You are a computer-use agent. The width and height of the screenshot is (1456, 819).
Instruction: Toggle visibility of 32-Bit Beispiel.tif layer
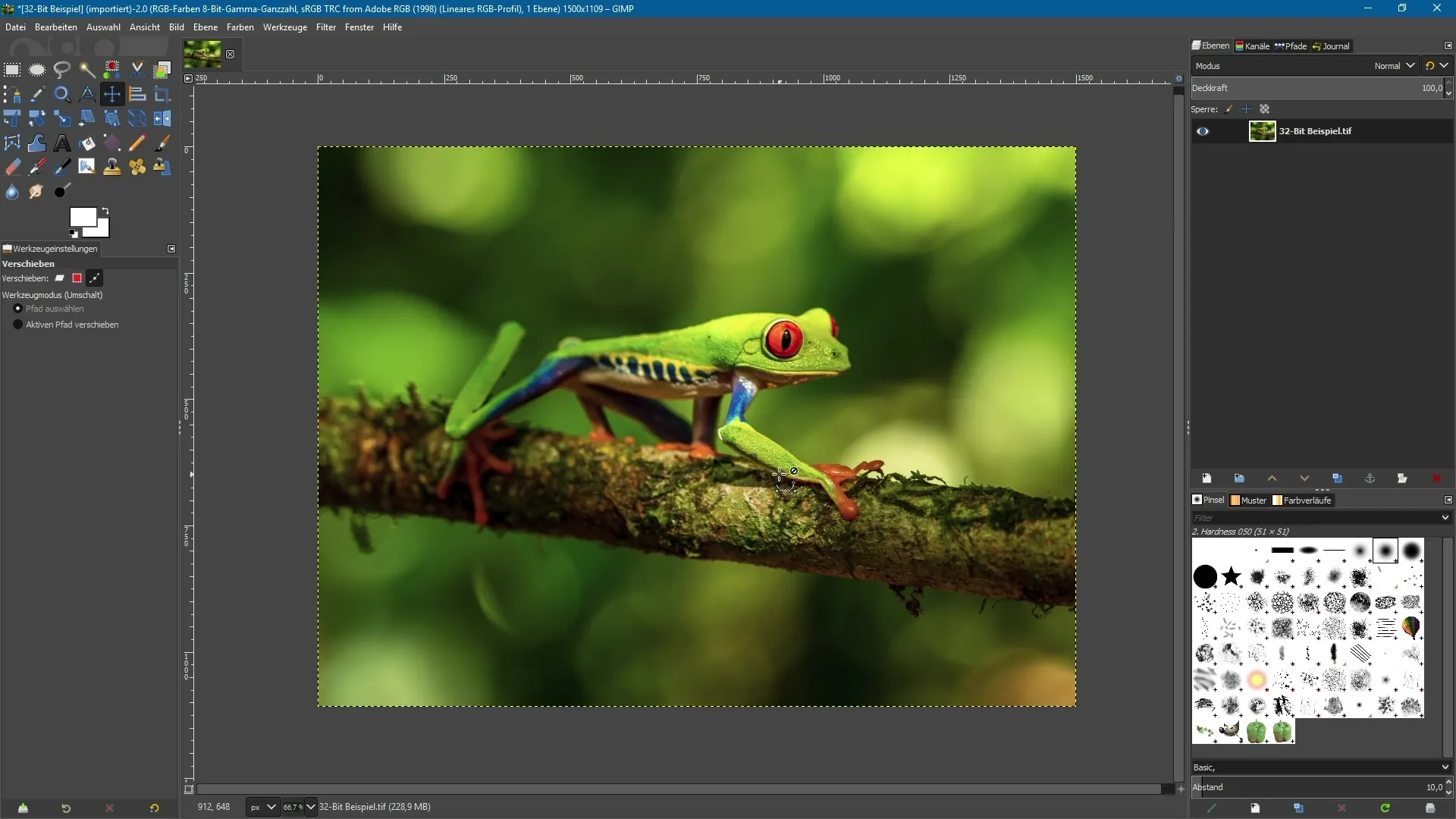pyautogui.click(x=1203, y=131)
